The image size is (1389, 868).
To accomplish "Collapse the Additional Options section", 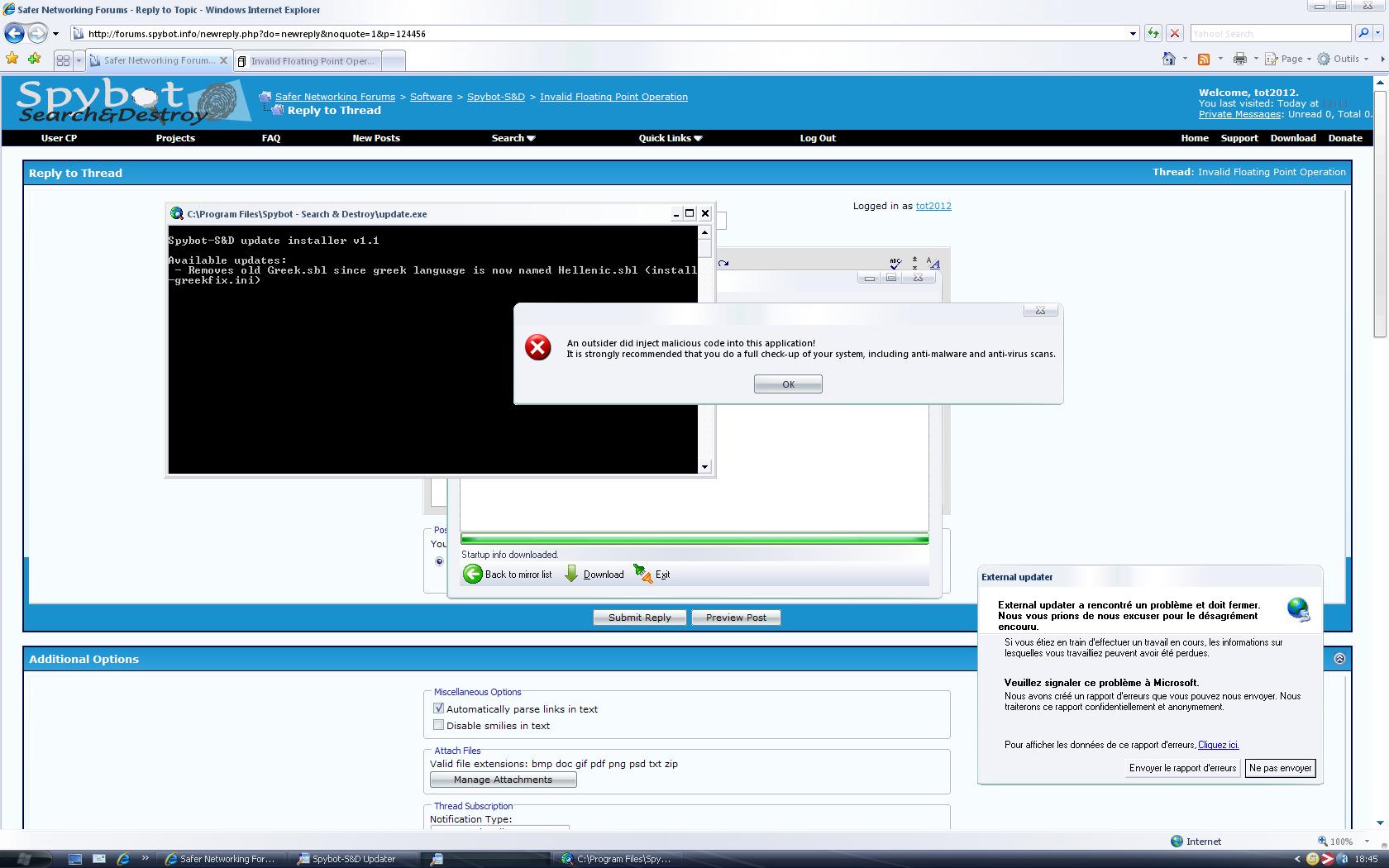I will (x=1339, y=658).
